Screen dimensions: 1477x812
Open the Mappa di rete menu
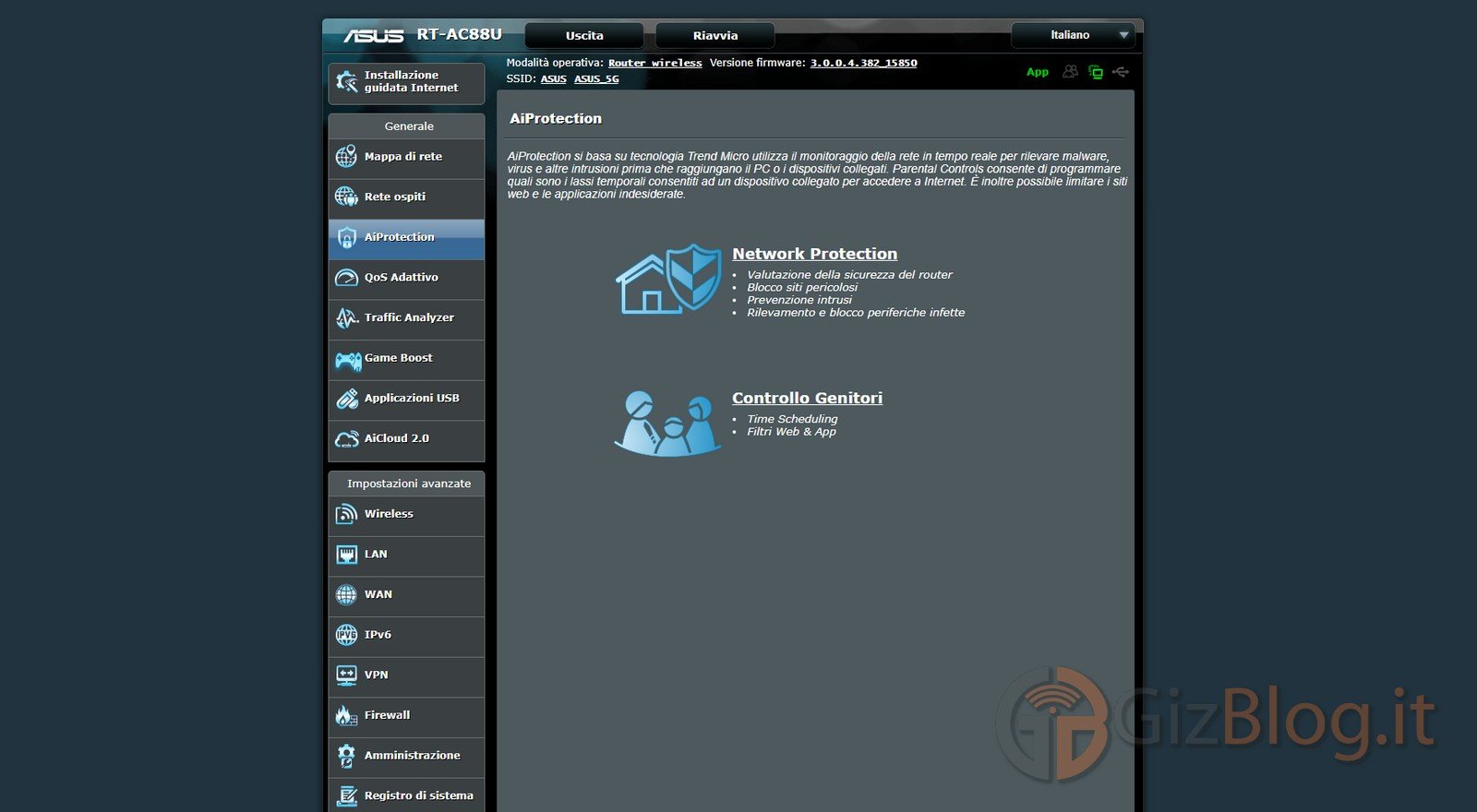click(x=406, y=157)
